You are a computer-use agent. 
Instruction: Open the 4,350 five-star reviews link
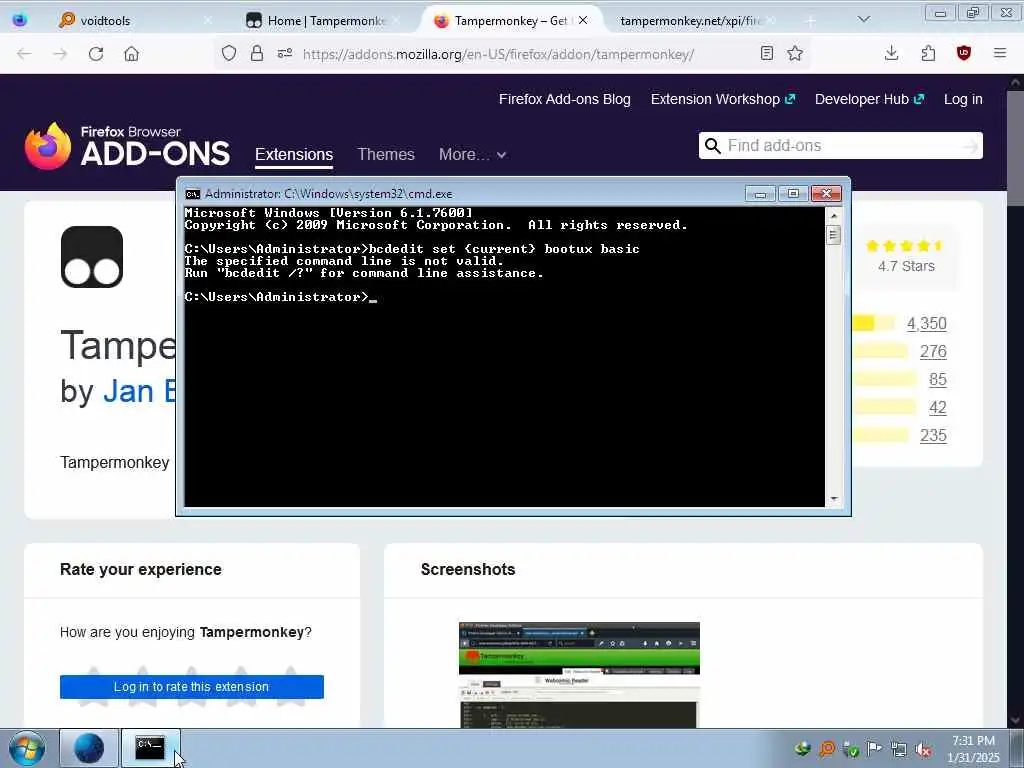926,323
